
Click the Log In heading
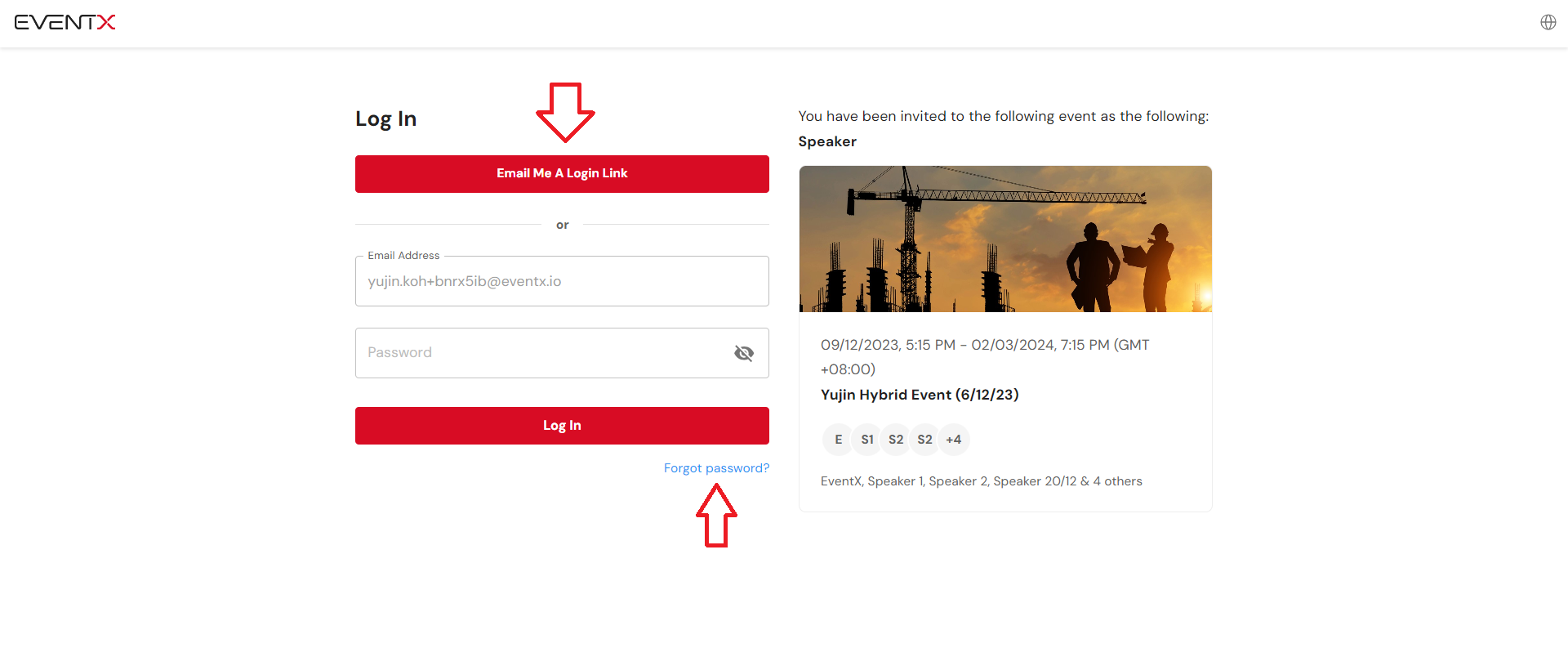385,119
